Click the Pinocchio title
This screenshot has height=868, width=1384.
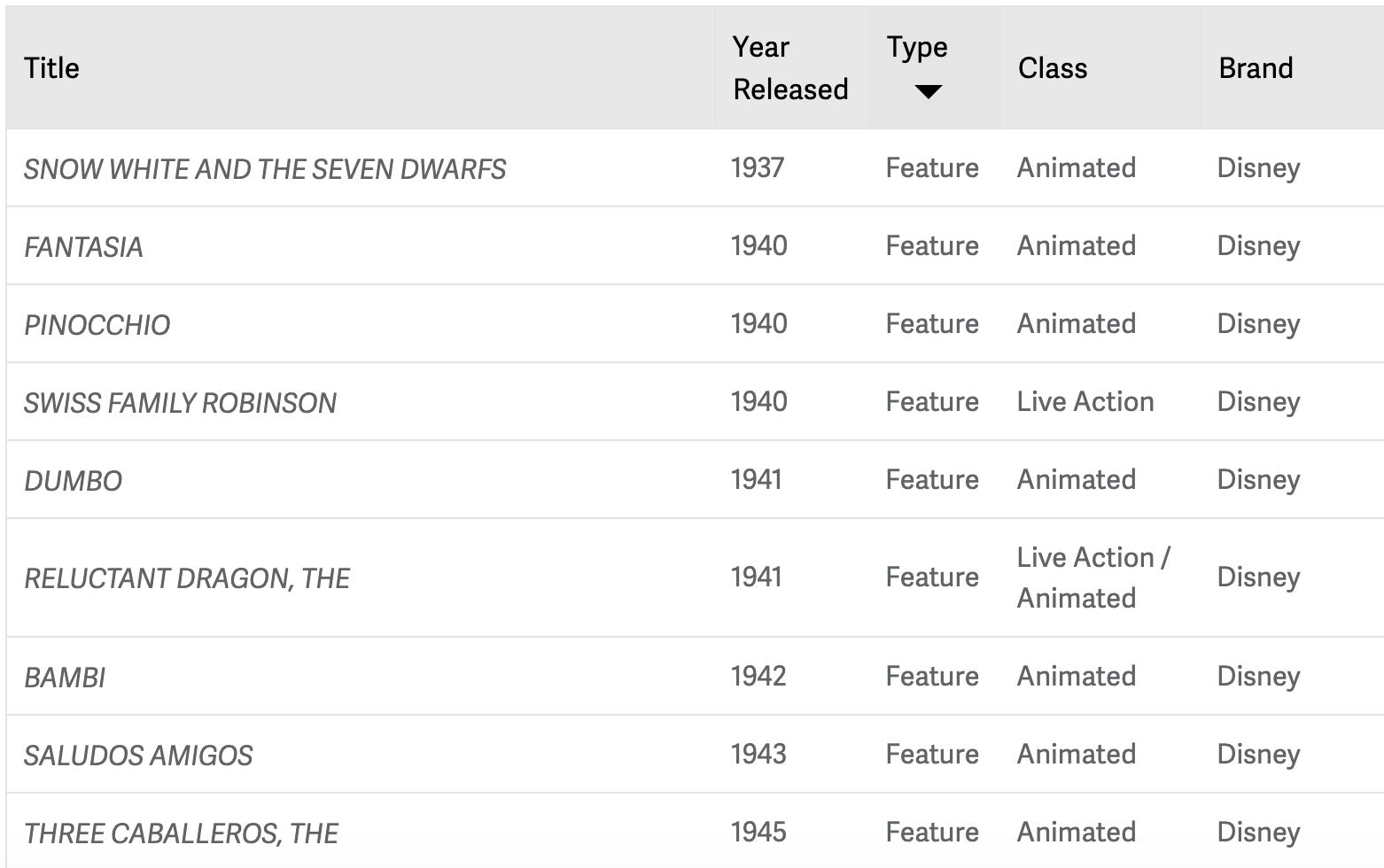(x=97, y=325)
